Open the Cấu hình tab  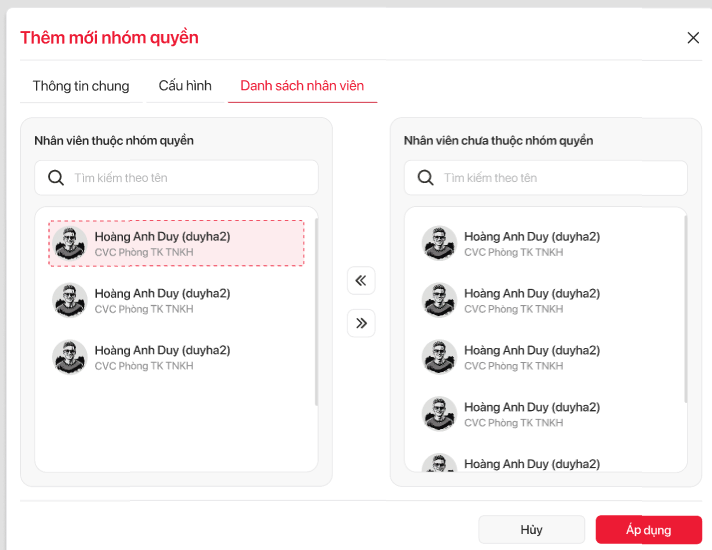click(x=185, y=86)
